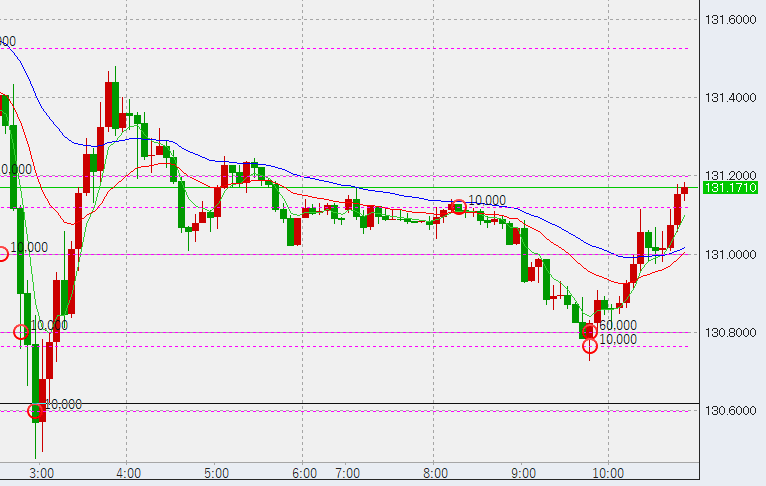Click the 9:00 time axis label

[521, 472]
